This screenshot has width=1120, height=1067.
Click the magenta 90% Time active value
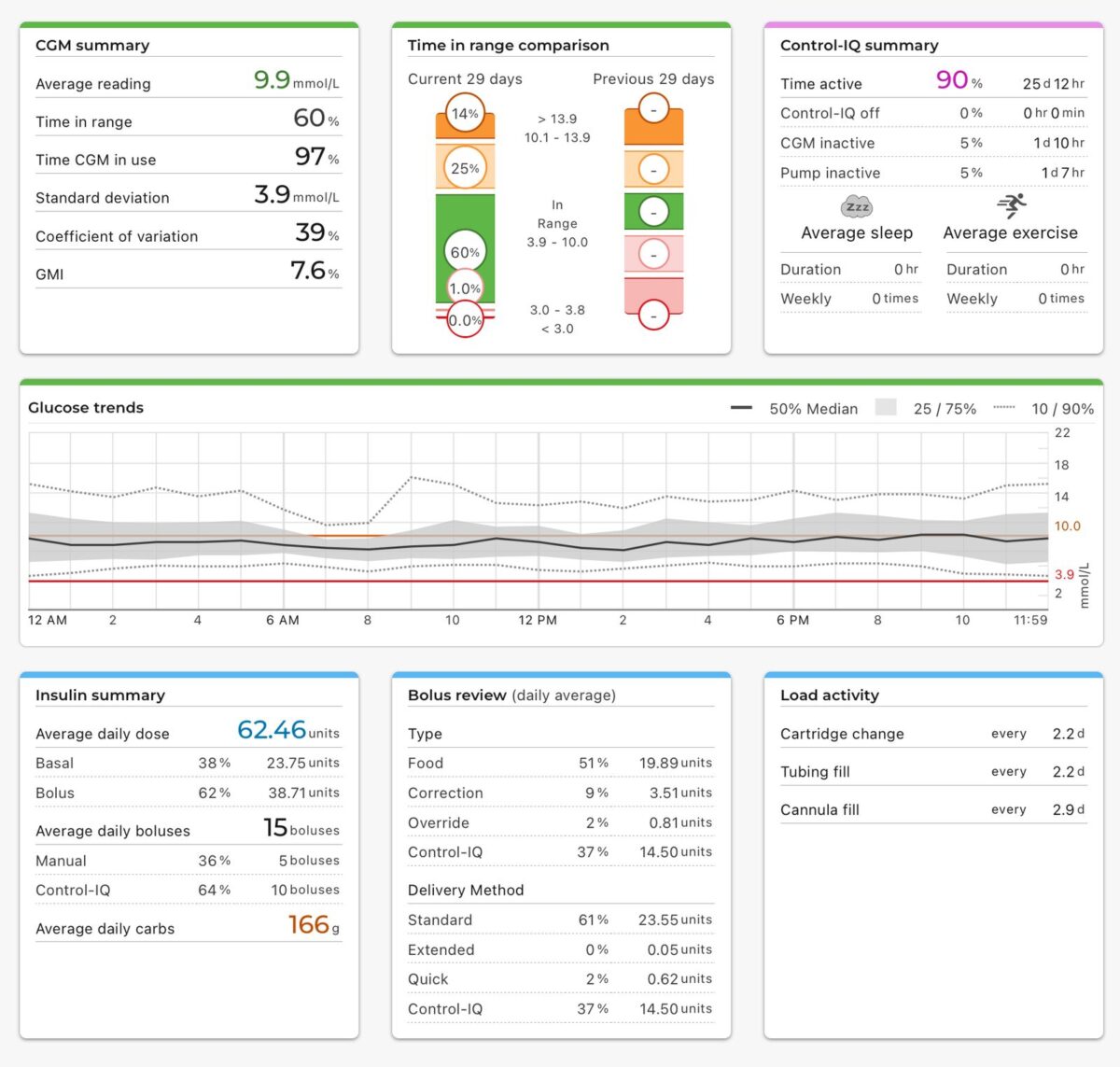point(959,80)
